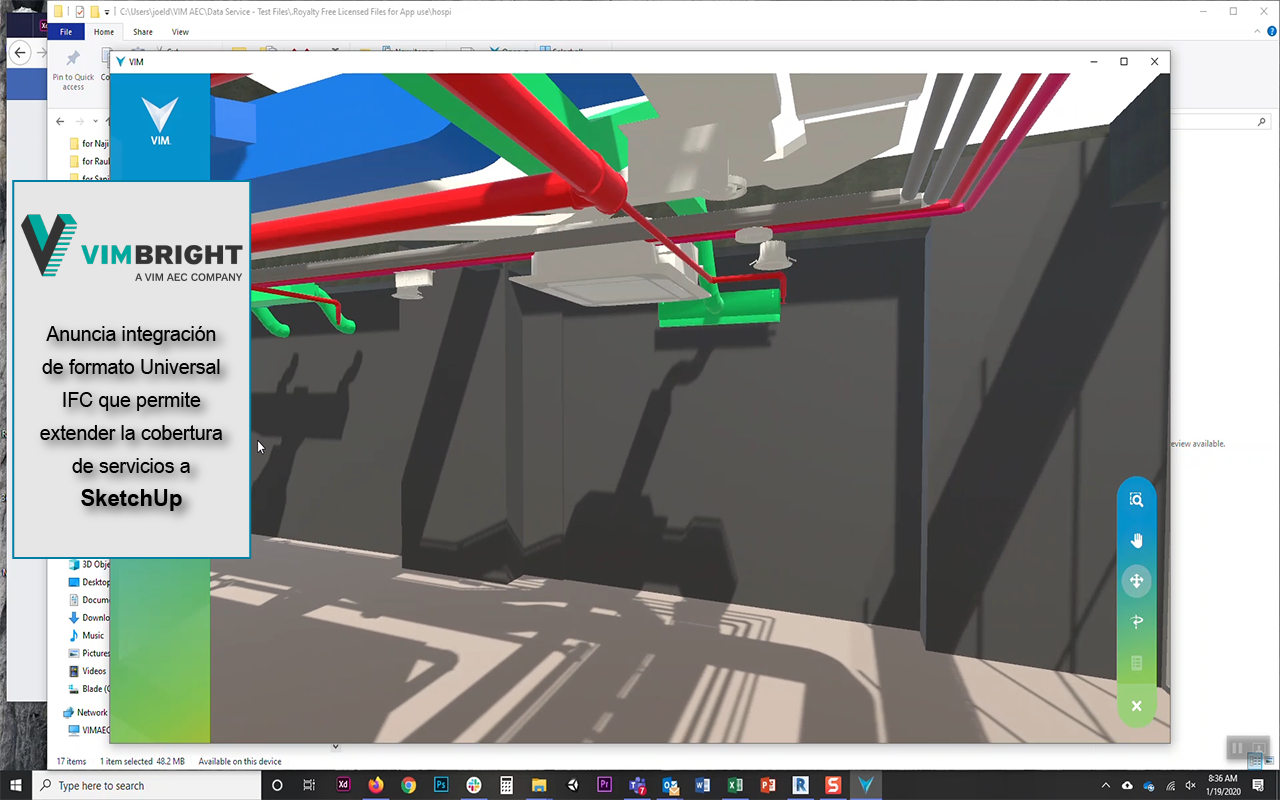1280x800 pixels.
Task: Switch to the View ribbon tab
Action: point(180,32)
